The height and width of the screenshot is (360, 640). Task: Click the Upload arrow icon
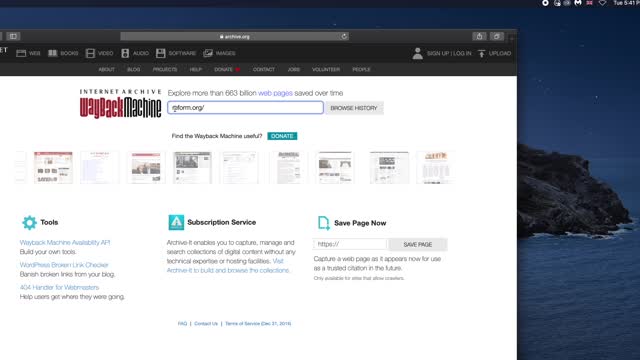point(482,53)
